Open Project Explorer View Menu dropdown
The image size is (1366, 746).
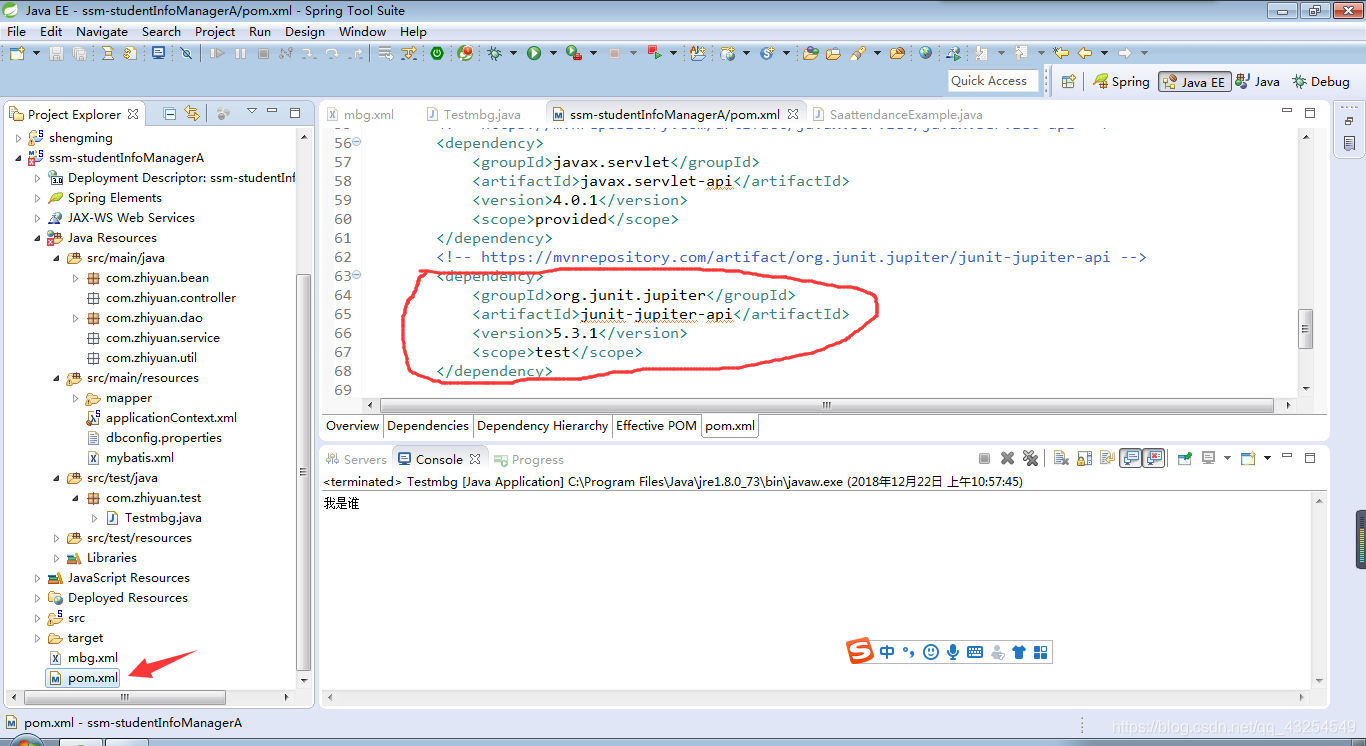tap(252, 112)
